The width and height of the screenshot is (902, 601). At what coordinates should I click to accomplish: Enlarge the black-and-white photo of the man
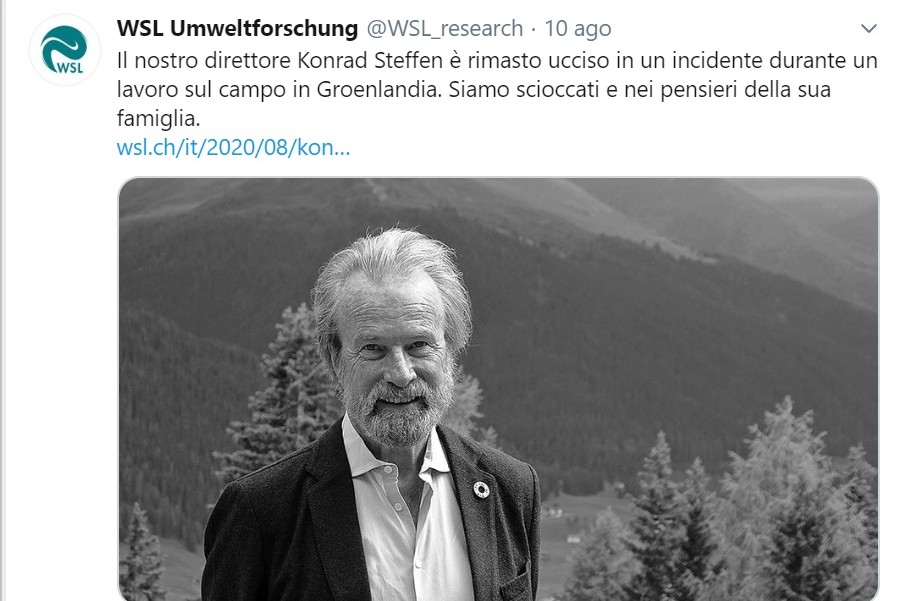(x=498, y=389)
